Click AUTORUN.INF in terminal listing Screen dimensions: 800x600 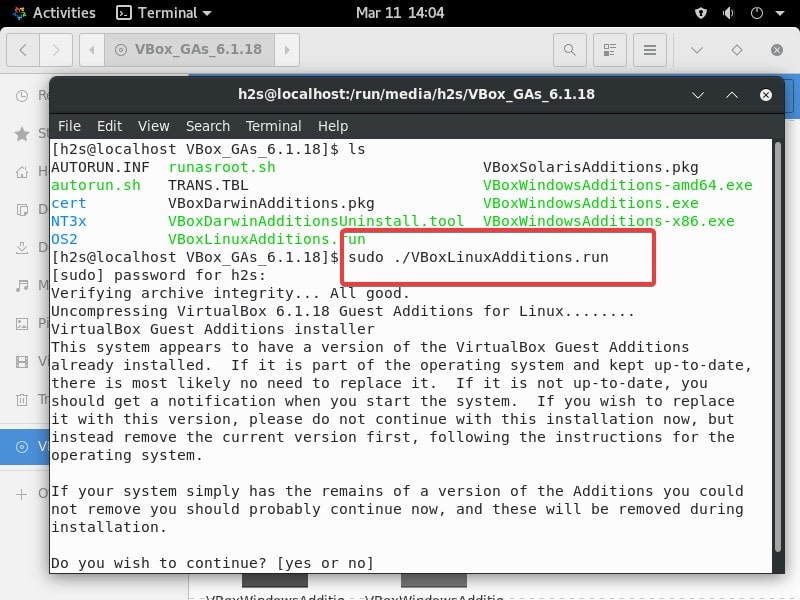click(x=101, y=167)
